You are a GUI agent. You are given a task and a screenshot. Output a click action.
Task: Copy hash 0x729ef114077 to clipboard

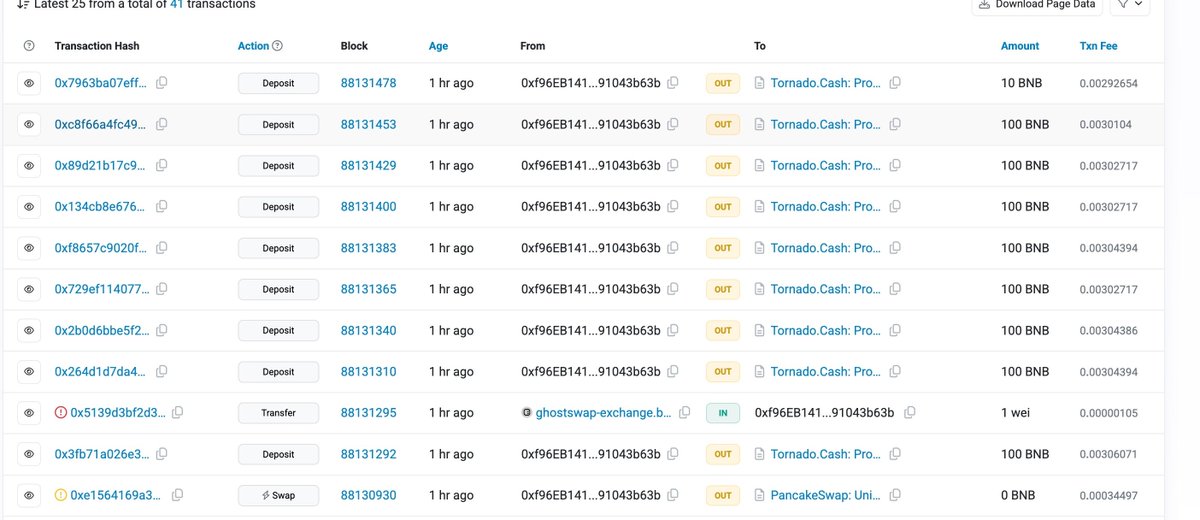coord(161,289)
